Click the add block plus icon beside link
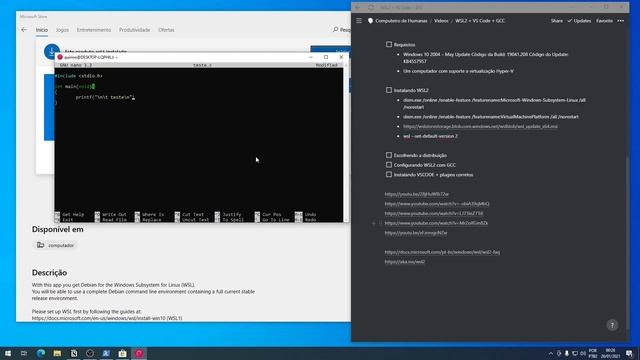The height and width of the screenshot is (360, 640). coord(373,223)
